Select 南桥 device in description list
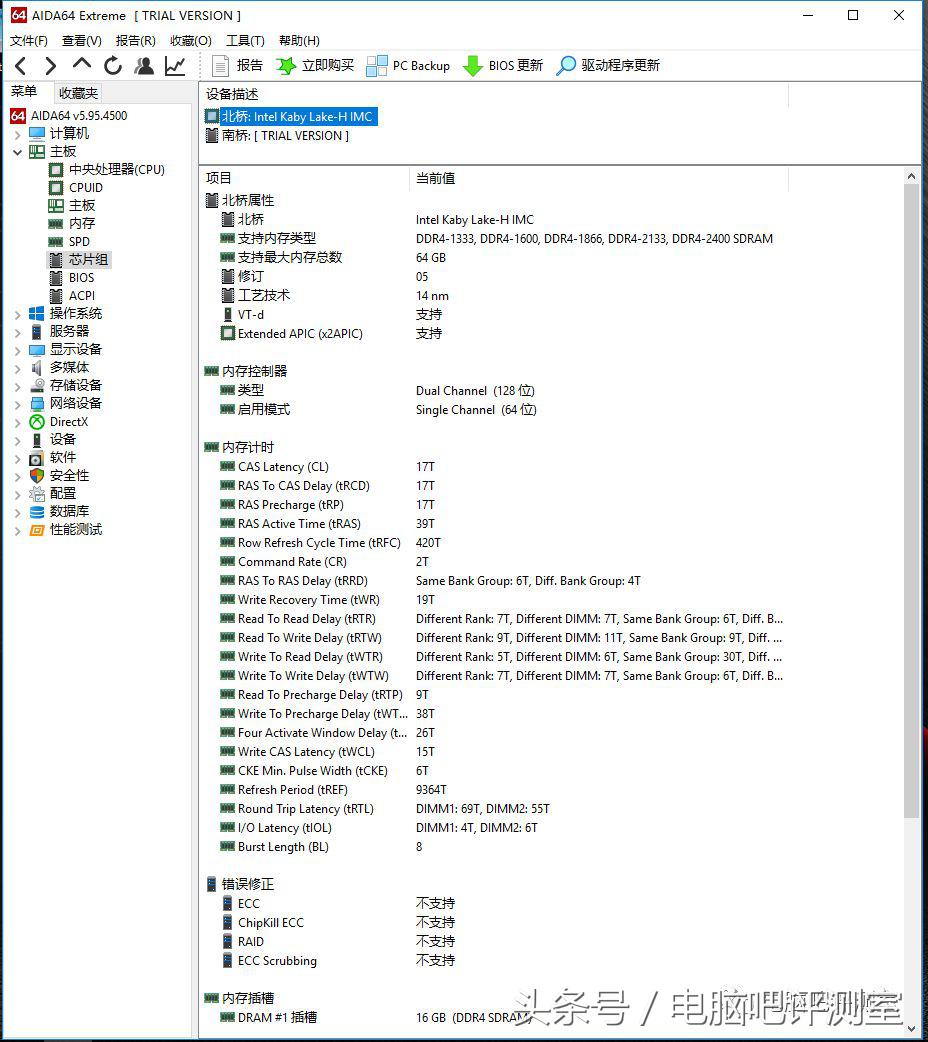 coord(284,136)
